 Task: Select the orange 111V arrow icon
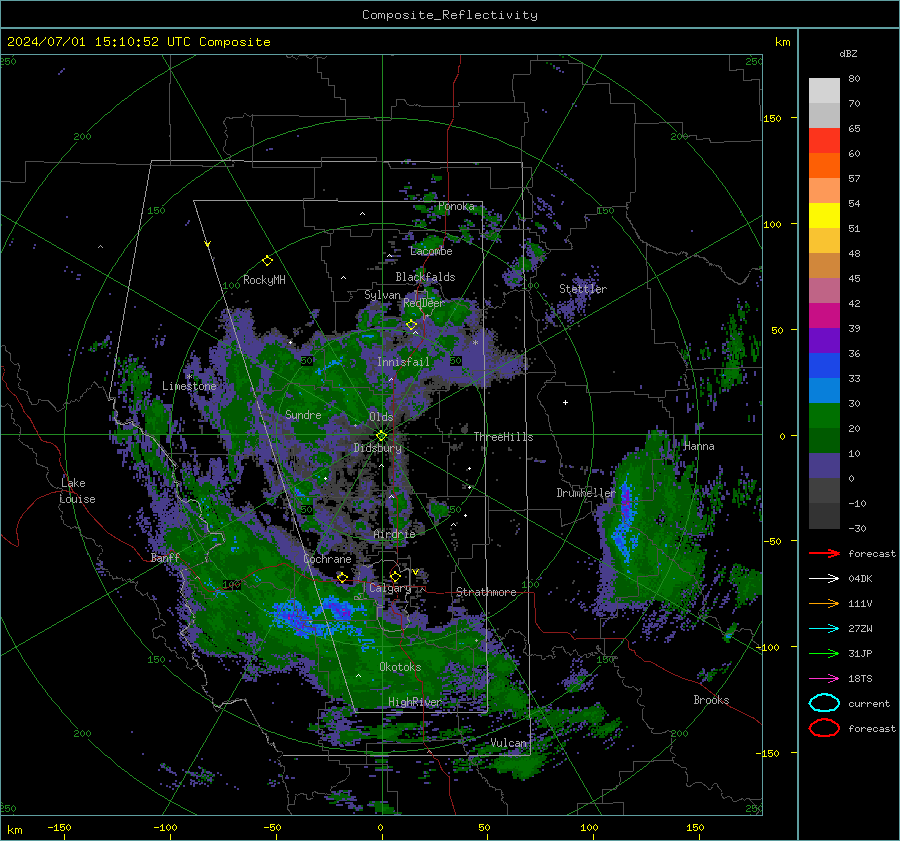pos(824,603)
